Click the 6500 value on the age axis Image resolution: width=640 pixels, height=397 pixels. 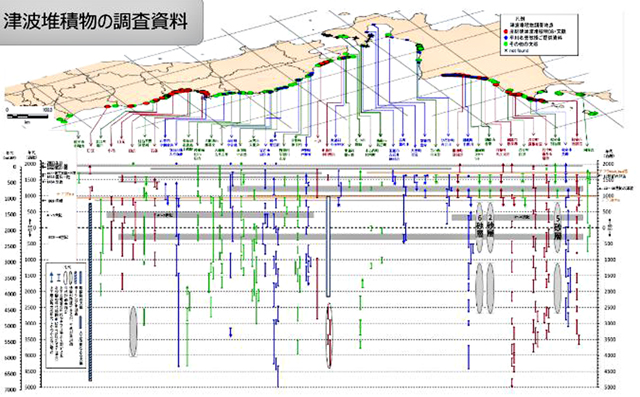(11, 374)
